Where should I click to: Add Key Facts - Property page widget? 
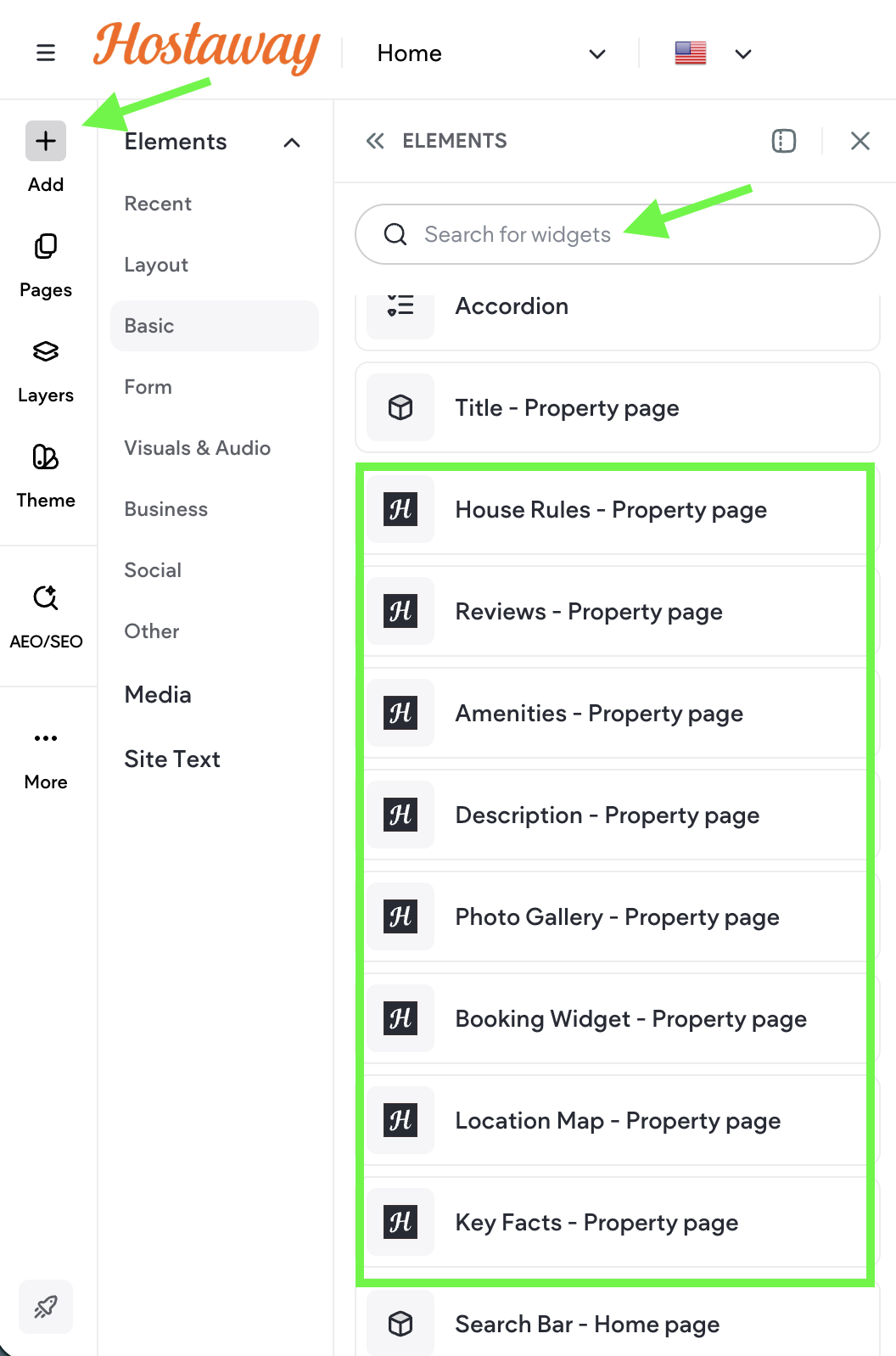618,1222
